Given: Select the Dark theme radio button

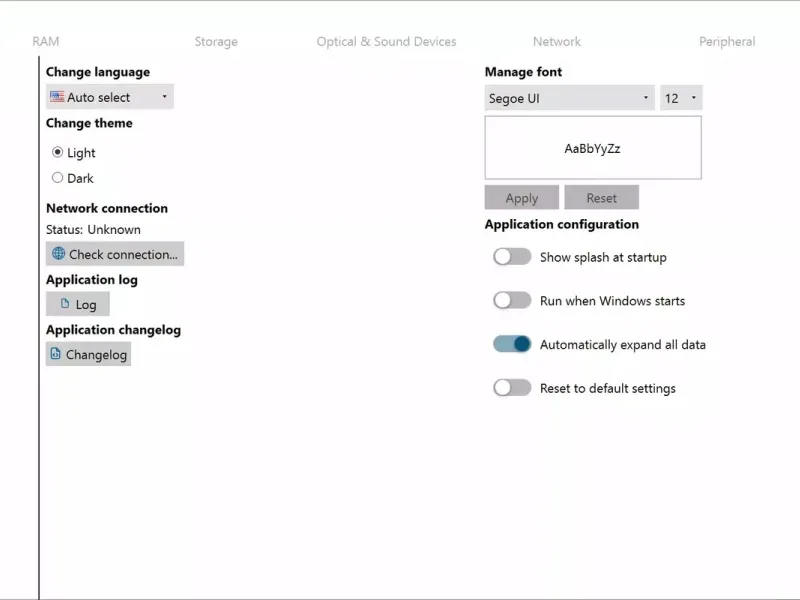Looking at the screenshot, I should coord(57,178).
